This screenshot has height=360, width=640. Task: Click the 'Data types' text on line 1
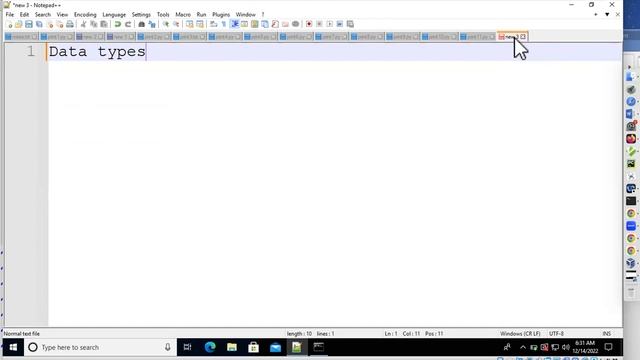(x=97, y=52)
